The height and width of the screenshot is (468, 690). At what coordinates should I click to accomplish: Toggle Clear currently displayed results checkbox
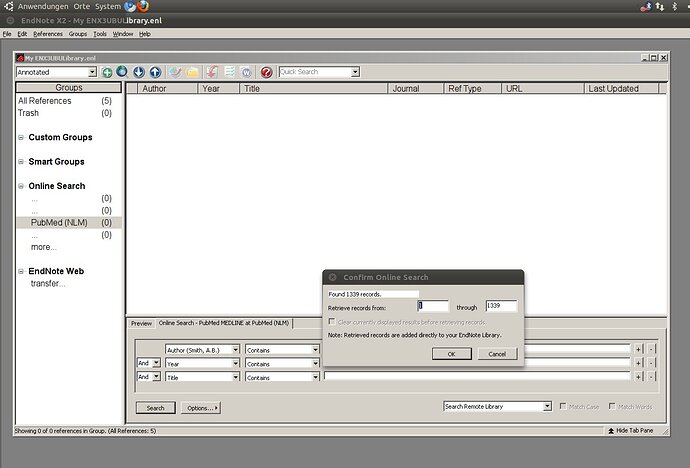(332, 322)
